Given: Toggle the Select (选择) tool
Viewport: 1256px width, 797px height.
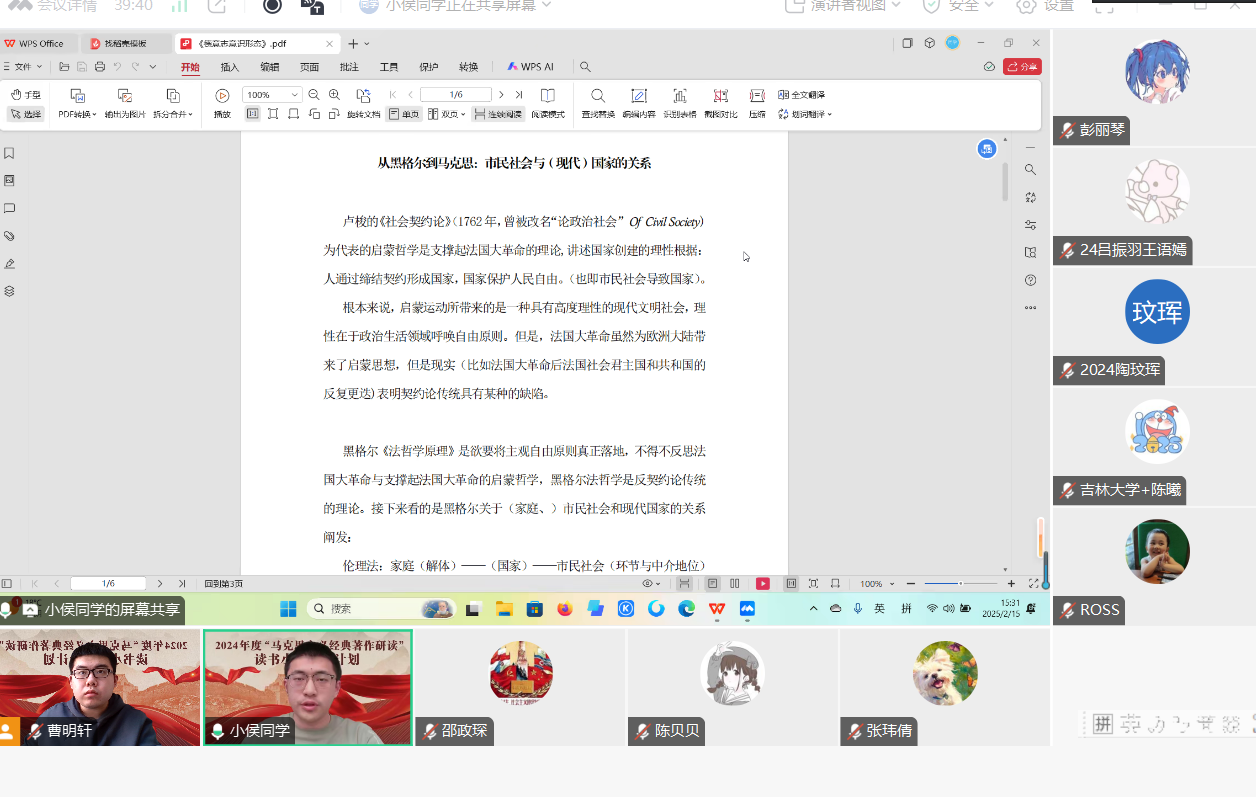Looking at the screenshot, I should click(26, 114).
